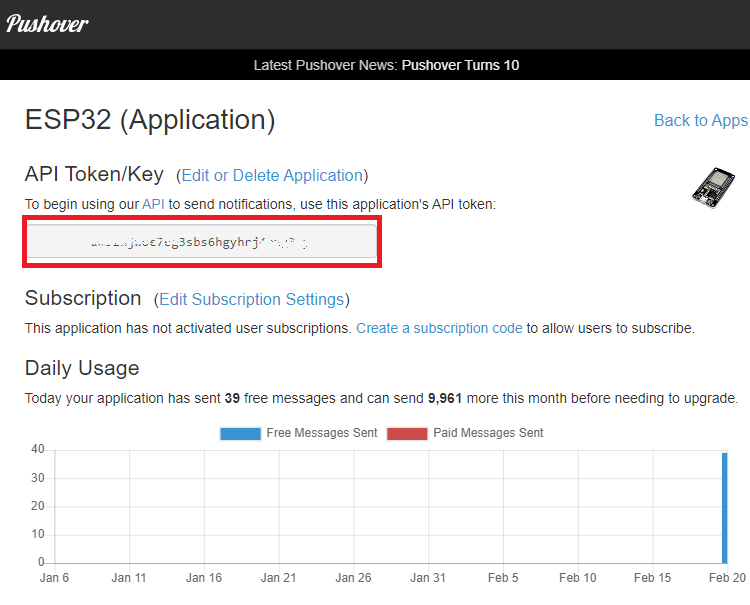Click the API Token/Key heading
The image size is (750, 605).
click(94, 174)
